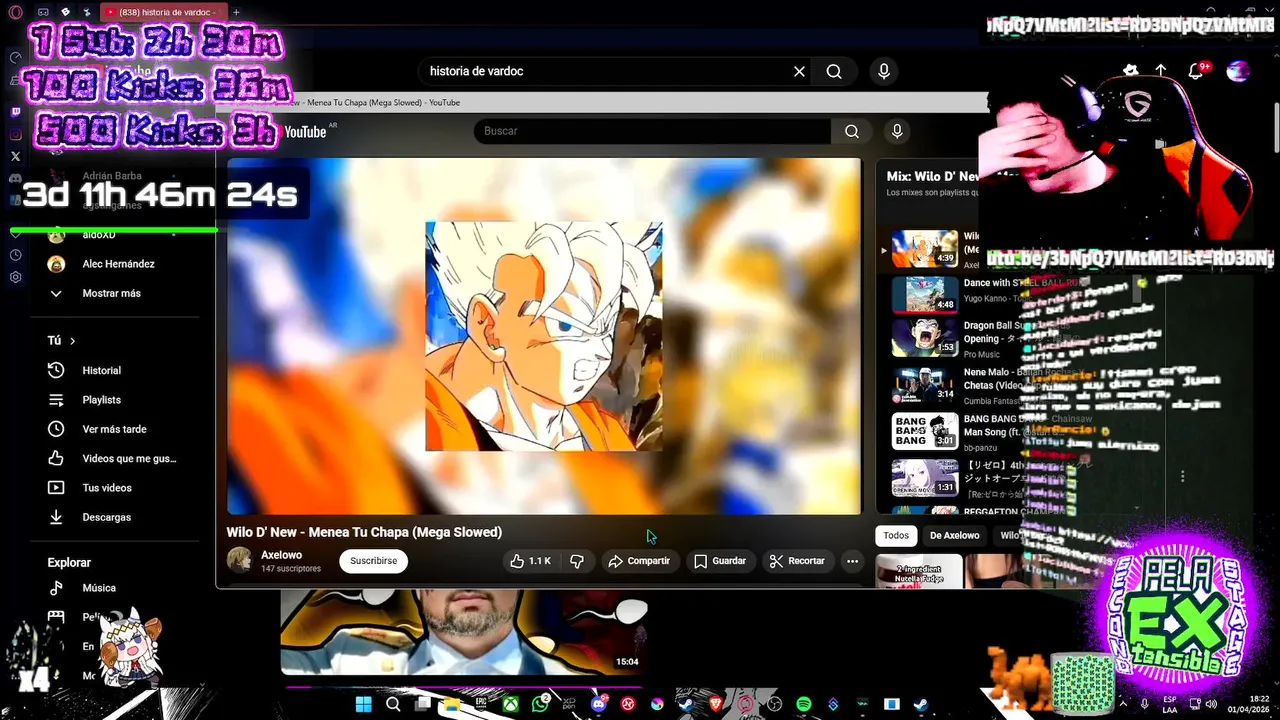Open the Instagram sidebar icon
Image resolution: width=1280 pixels, height=720 pixels.
click(x=15, y=134)
